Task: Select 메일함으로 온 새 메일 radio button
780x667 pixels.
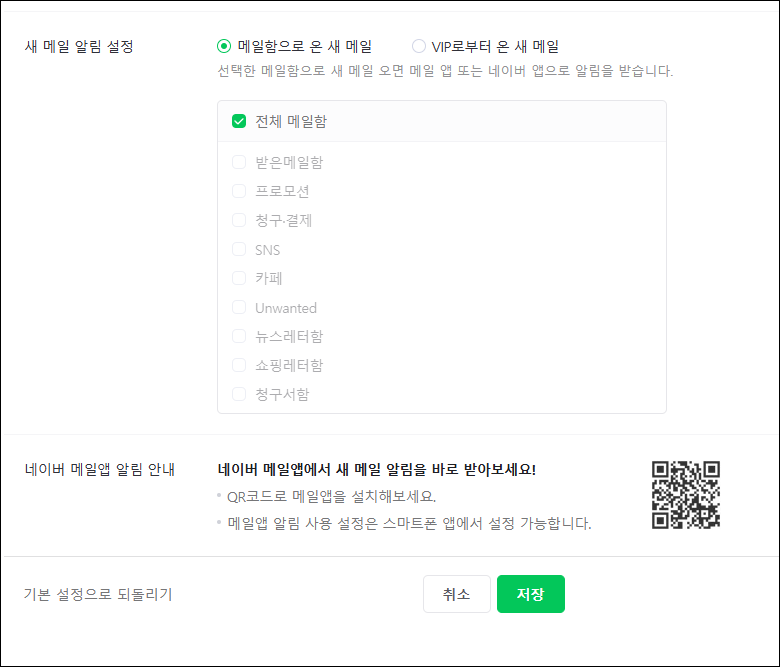Action: tap(224, 46)
